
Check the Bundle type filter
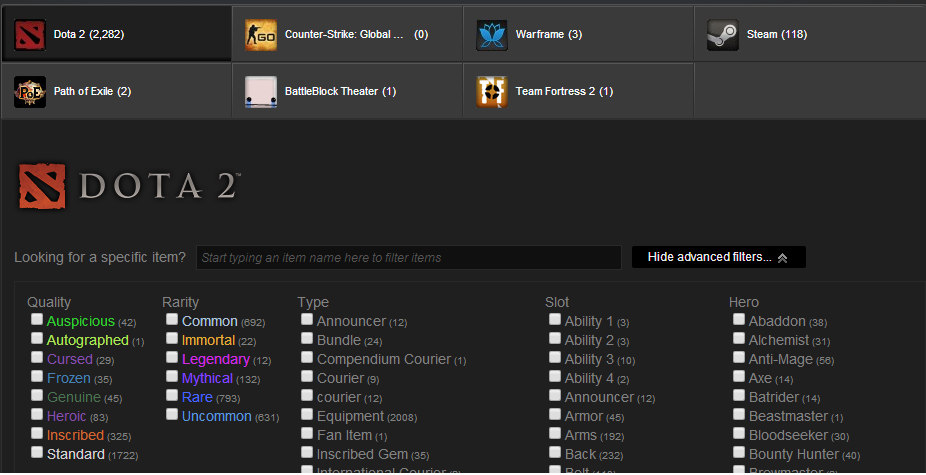pyautogui.click(x=307, y=339)
